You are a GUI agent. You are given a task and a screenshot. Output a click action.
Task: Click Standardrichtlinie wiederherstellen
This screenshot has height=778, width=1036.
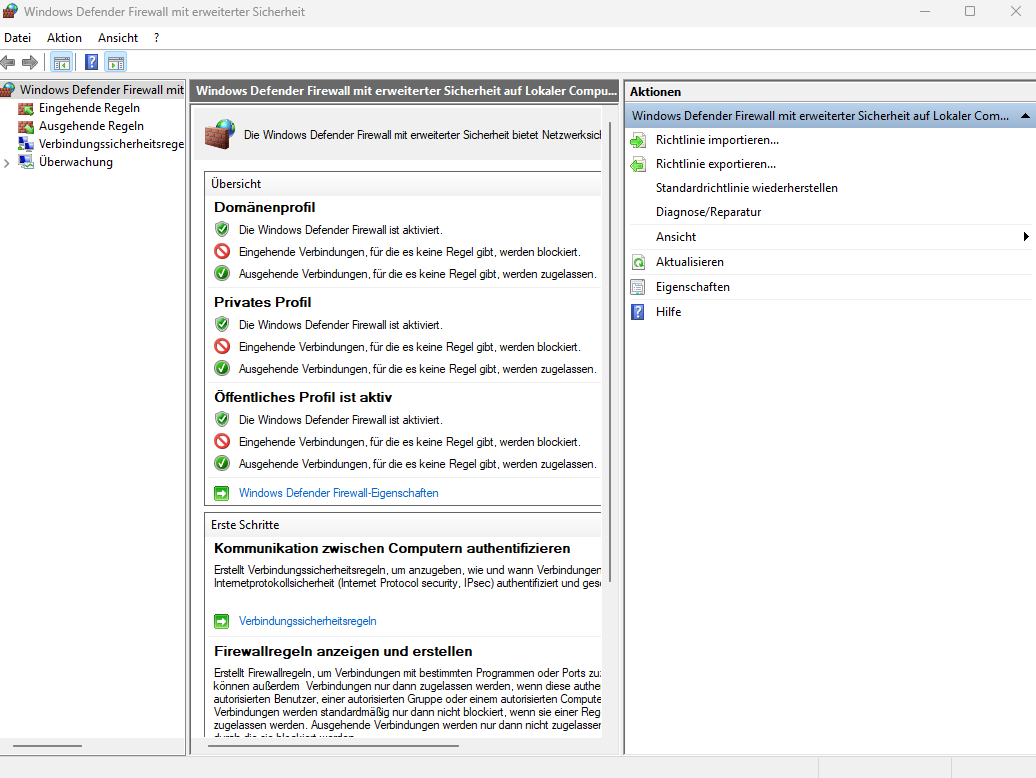tap(747, 188)
